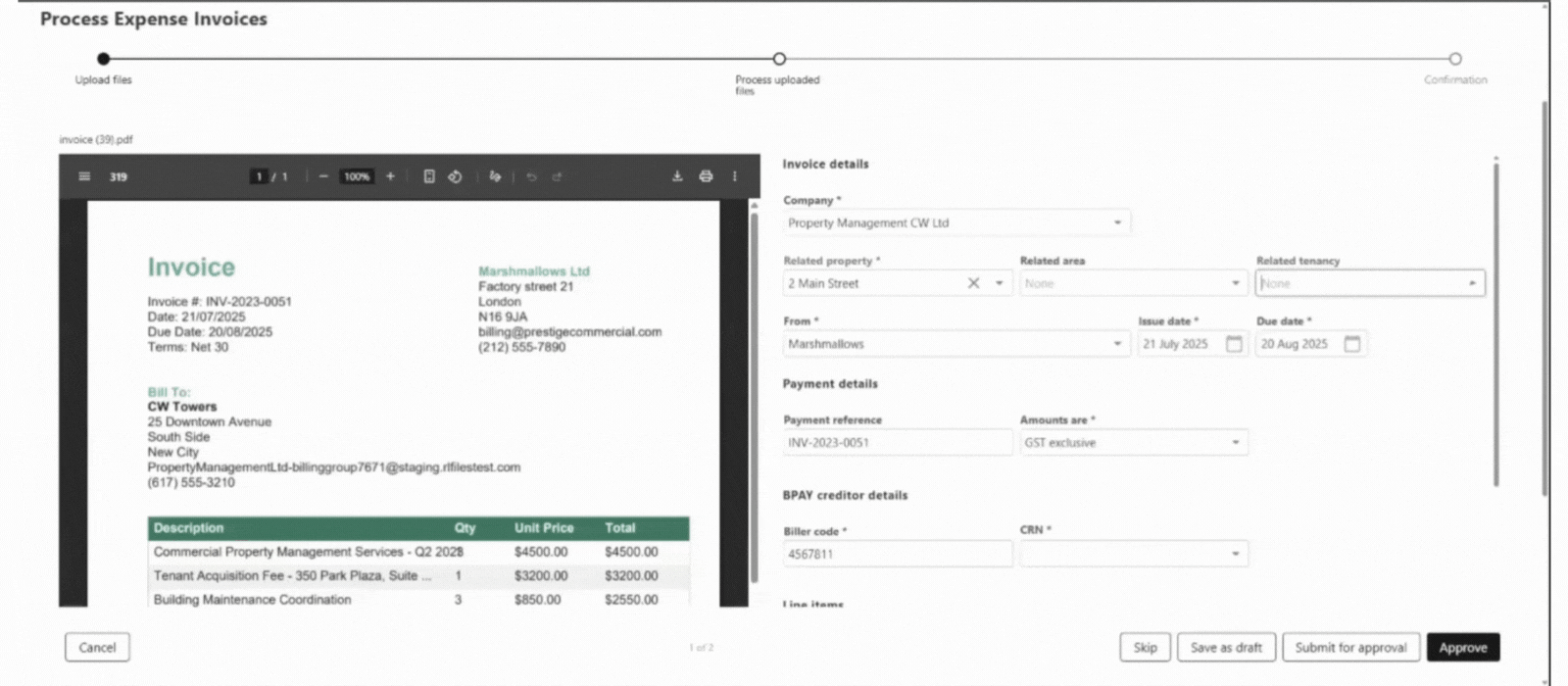Viewport: 1568px width, 686px height.
Task: Click the billing@prestigecommercial.com email text
Action: click(569, 332)
